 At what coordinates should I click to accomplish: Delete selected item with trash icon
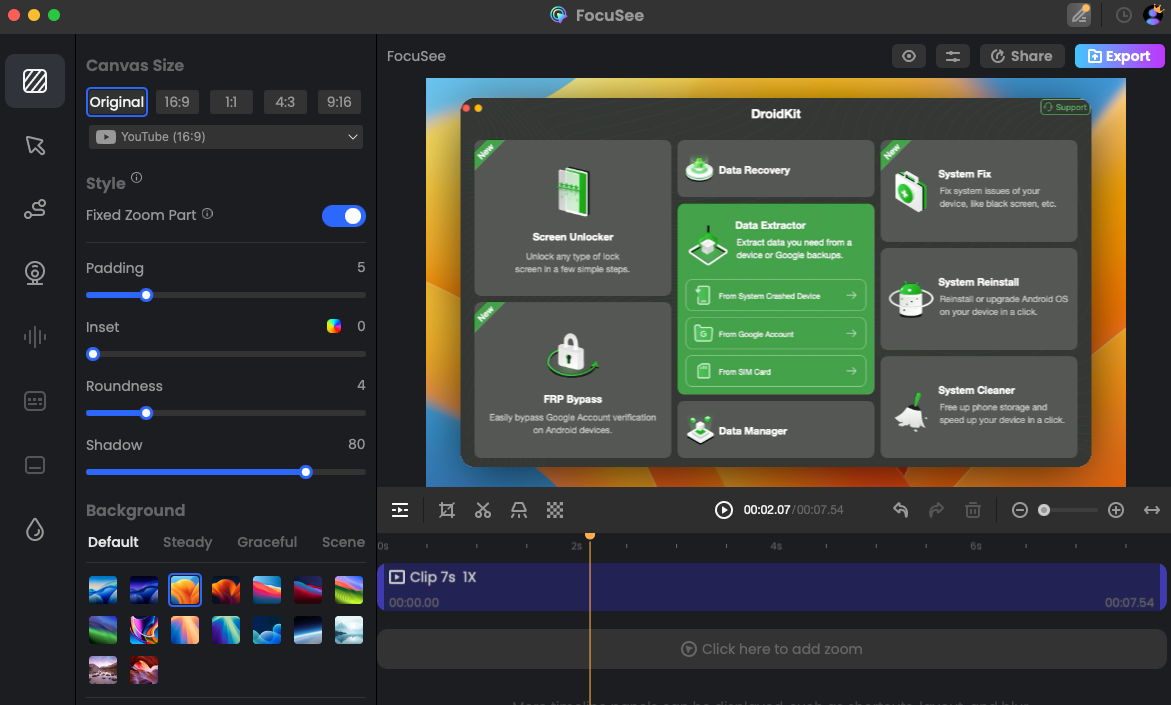(972, 510)
